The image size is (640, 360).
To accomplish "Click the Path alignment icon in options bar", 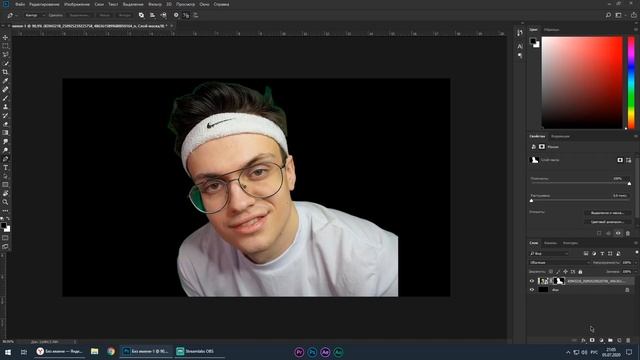I will click(152, 15).
